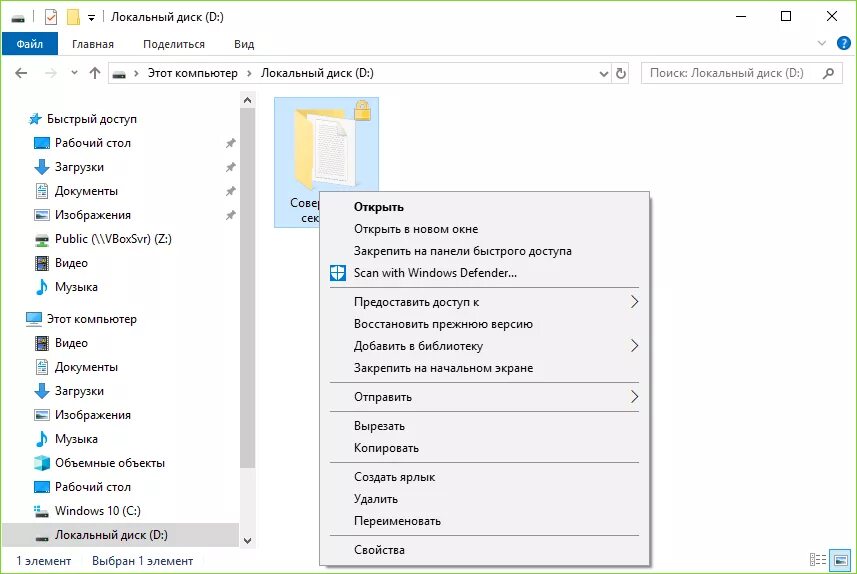Click navigation pane scroll up arrow

(248, 100)
